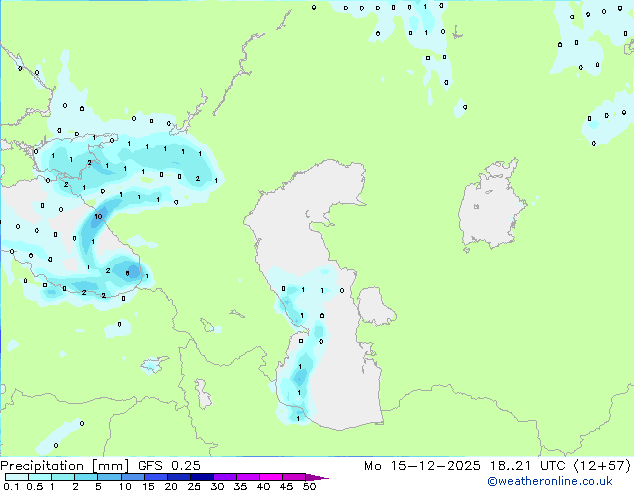Select the 10 mm legend color swatch
Image resolution: width=634 pixels, height=490 pixels.
coord(132,477)
